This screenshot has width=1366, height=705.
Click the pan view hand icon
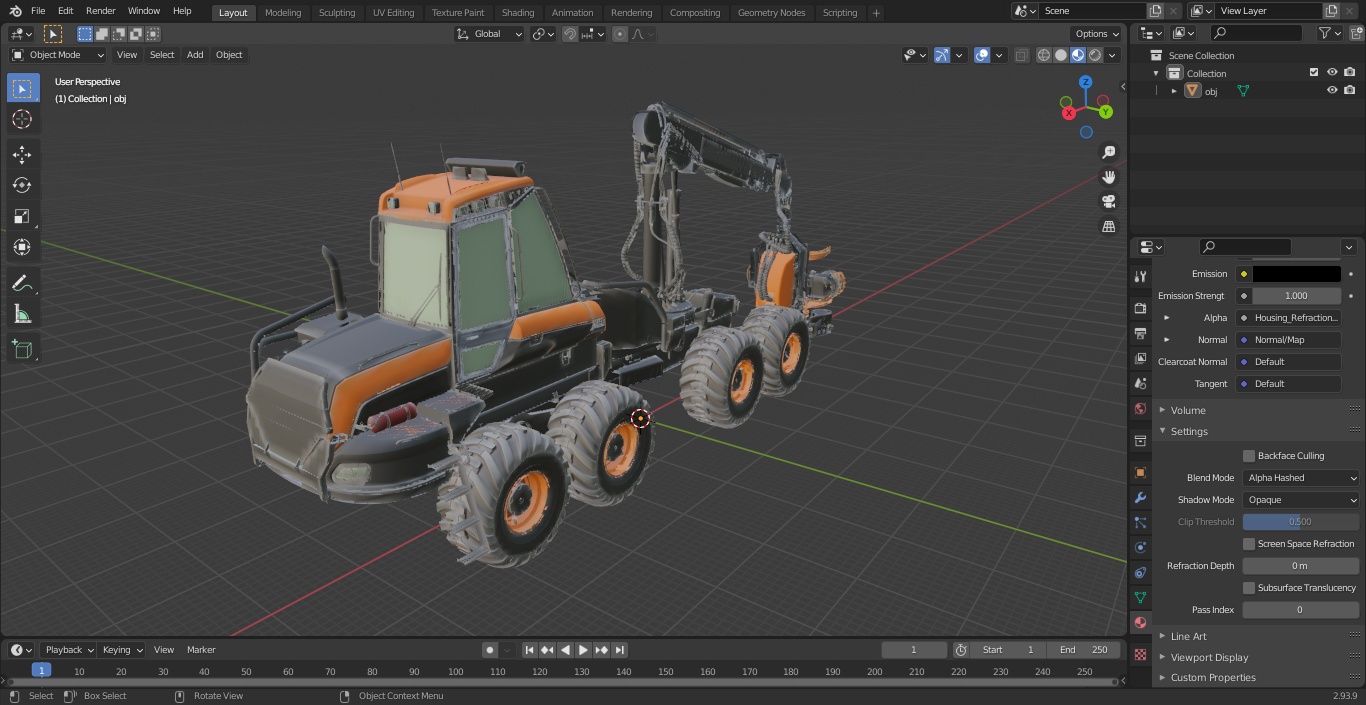click(x=1109, y=177)
